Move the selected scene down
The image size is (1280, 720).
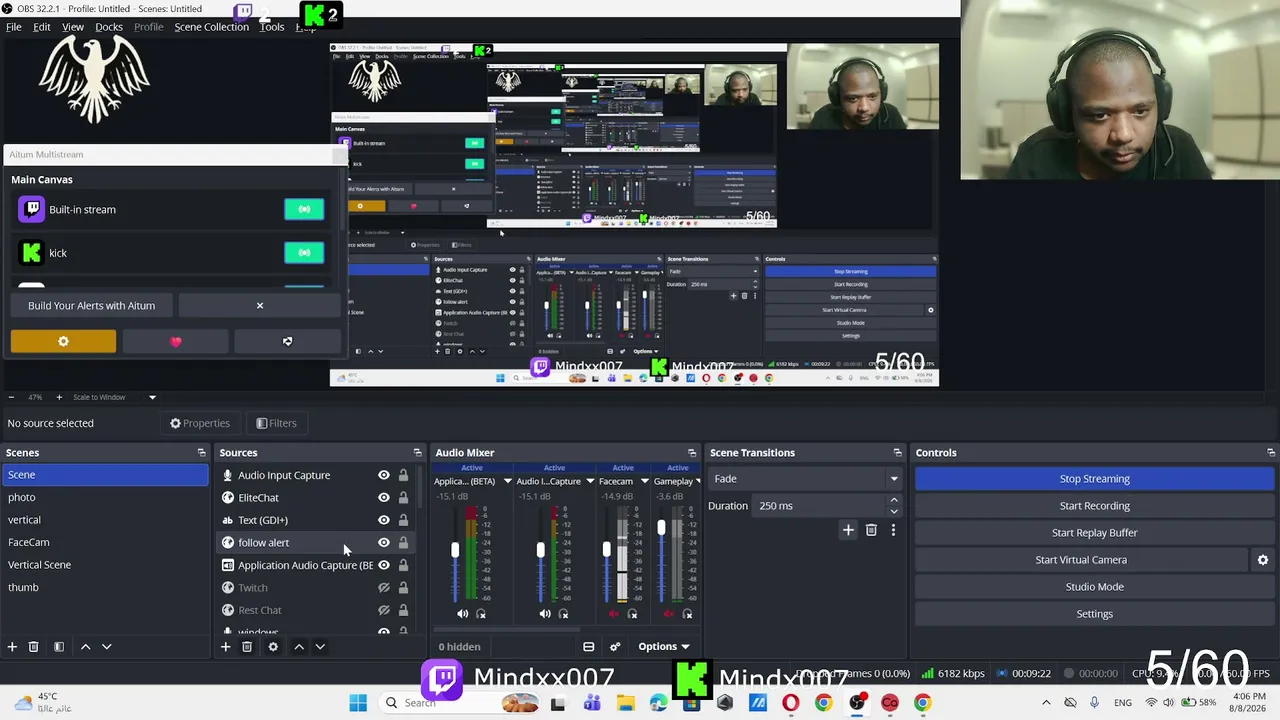107,647
